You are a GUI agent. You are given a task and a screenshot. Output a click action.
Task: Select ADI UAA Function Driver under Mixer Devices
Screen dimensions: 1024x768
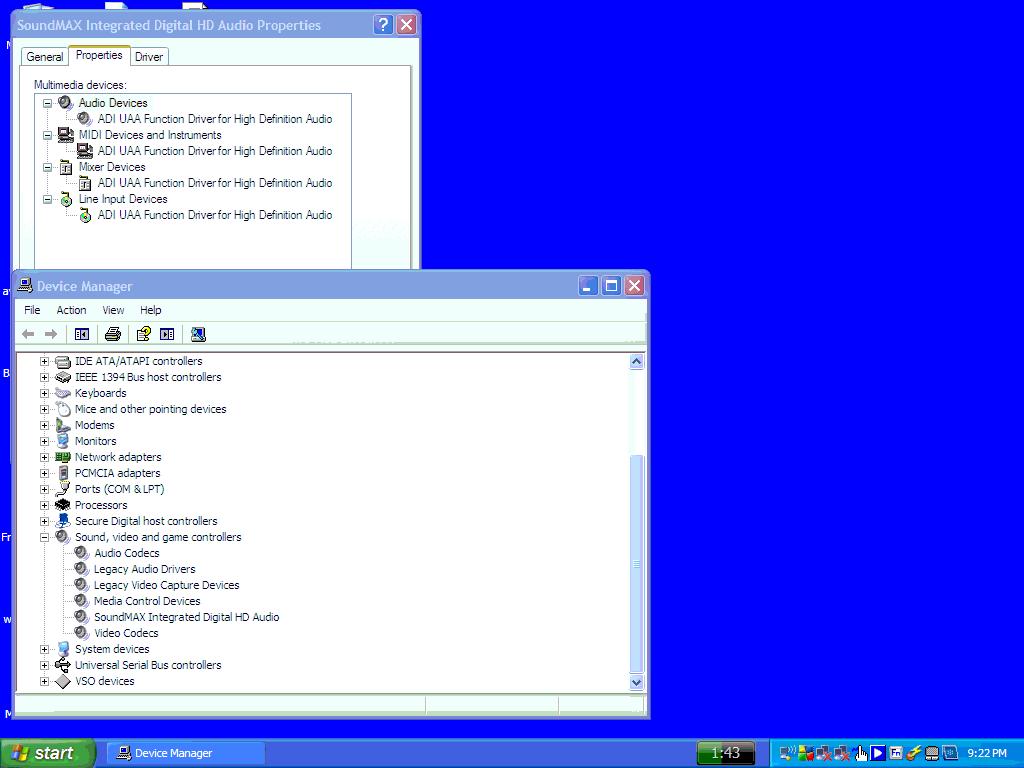tap(215, 183)
